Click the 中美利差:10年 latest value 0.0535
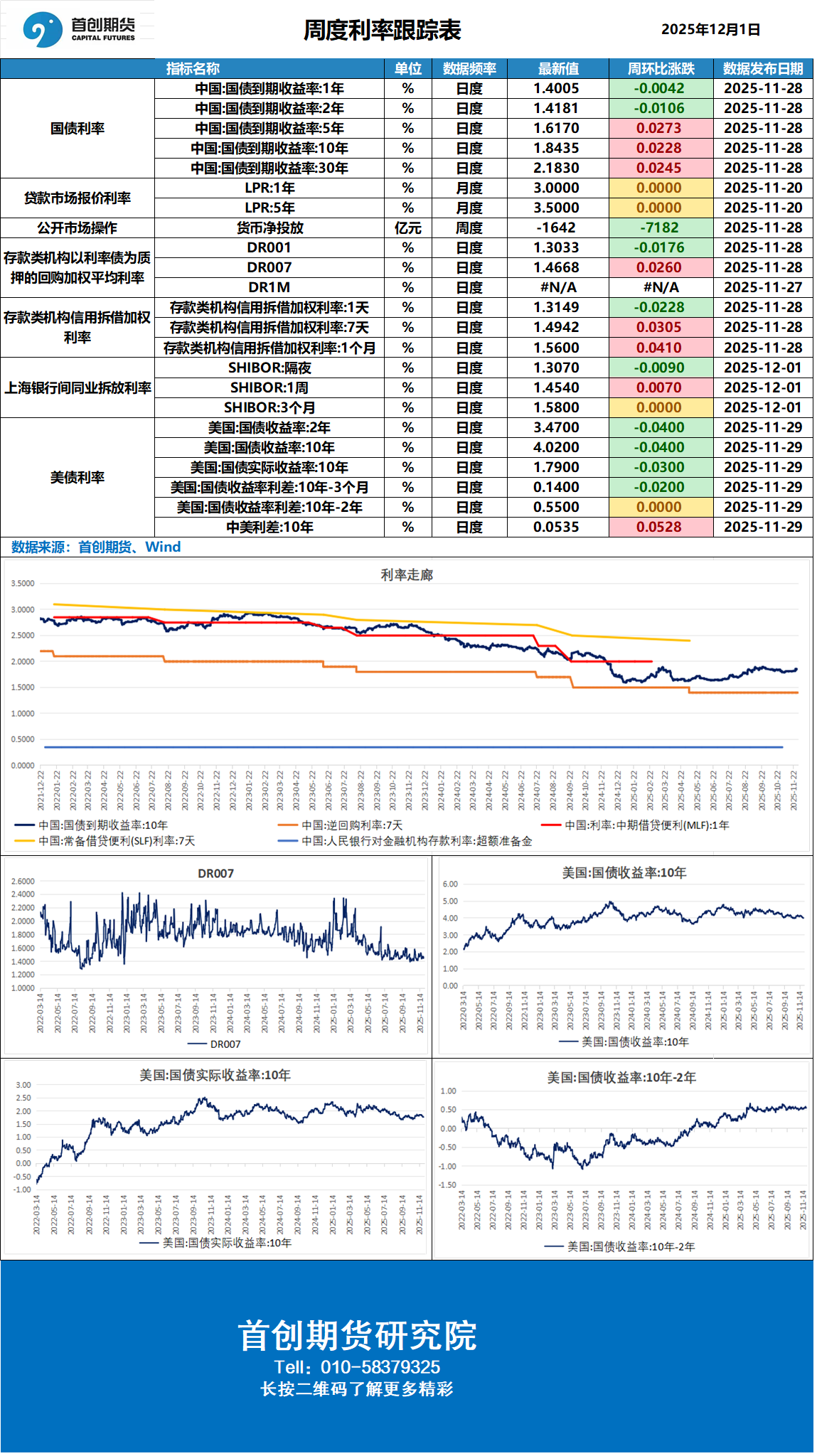 click(x=556, y=527)
